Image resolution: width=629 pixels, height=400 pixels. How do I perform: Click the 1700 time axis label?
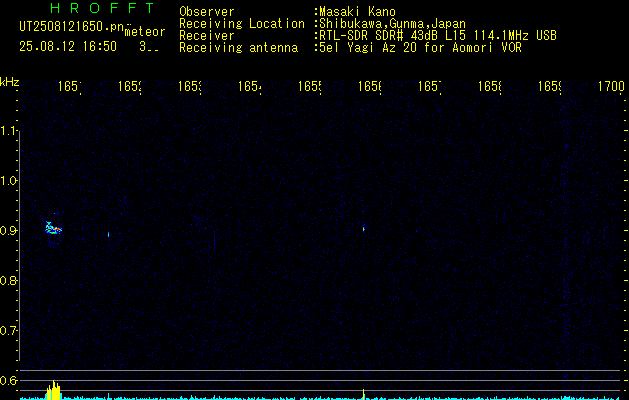(x=611, y=86)
